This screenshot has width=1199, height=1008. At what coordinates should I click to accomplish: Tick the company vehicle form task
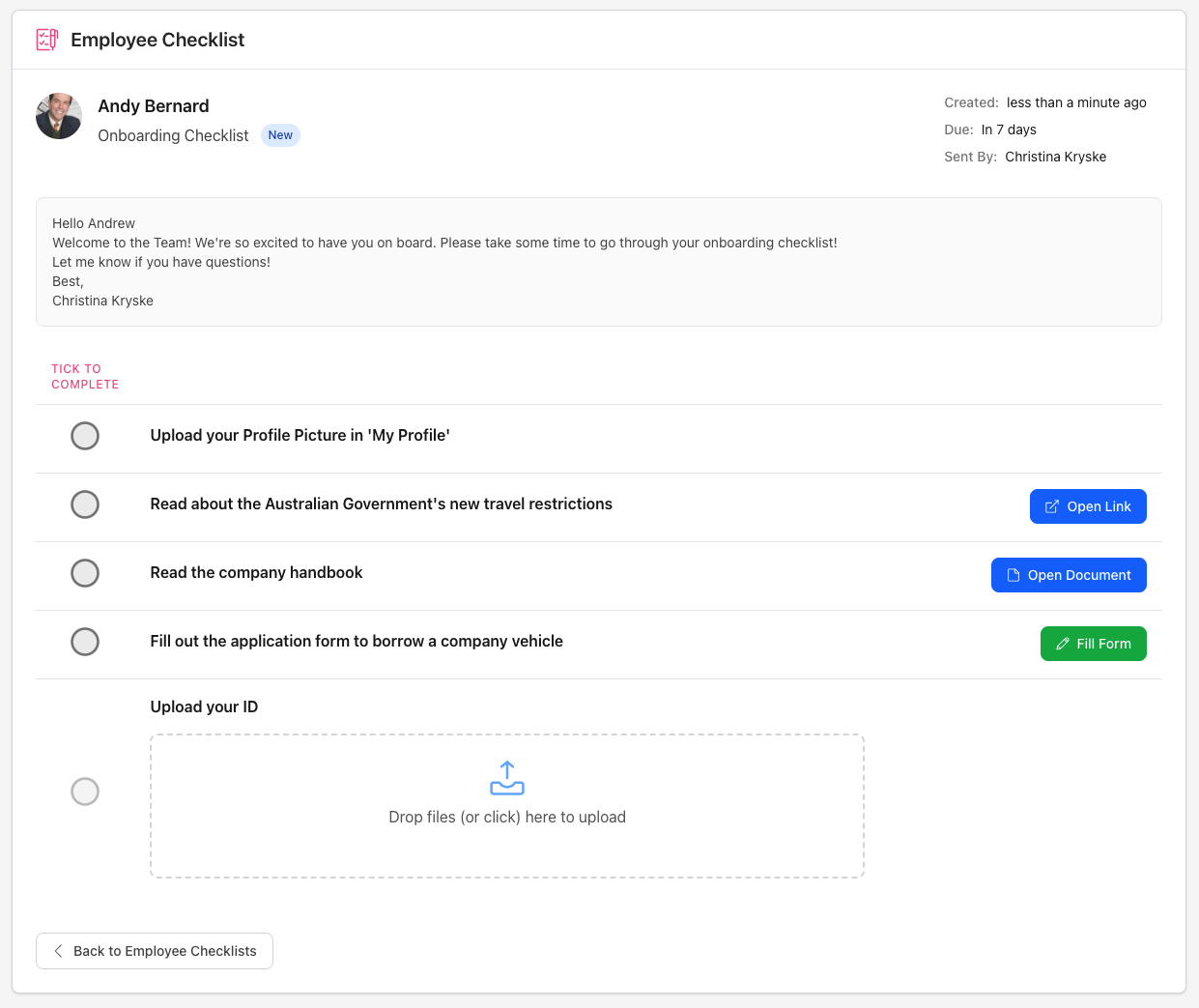(85, 642)
